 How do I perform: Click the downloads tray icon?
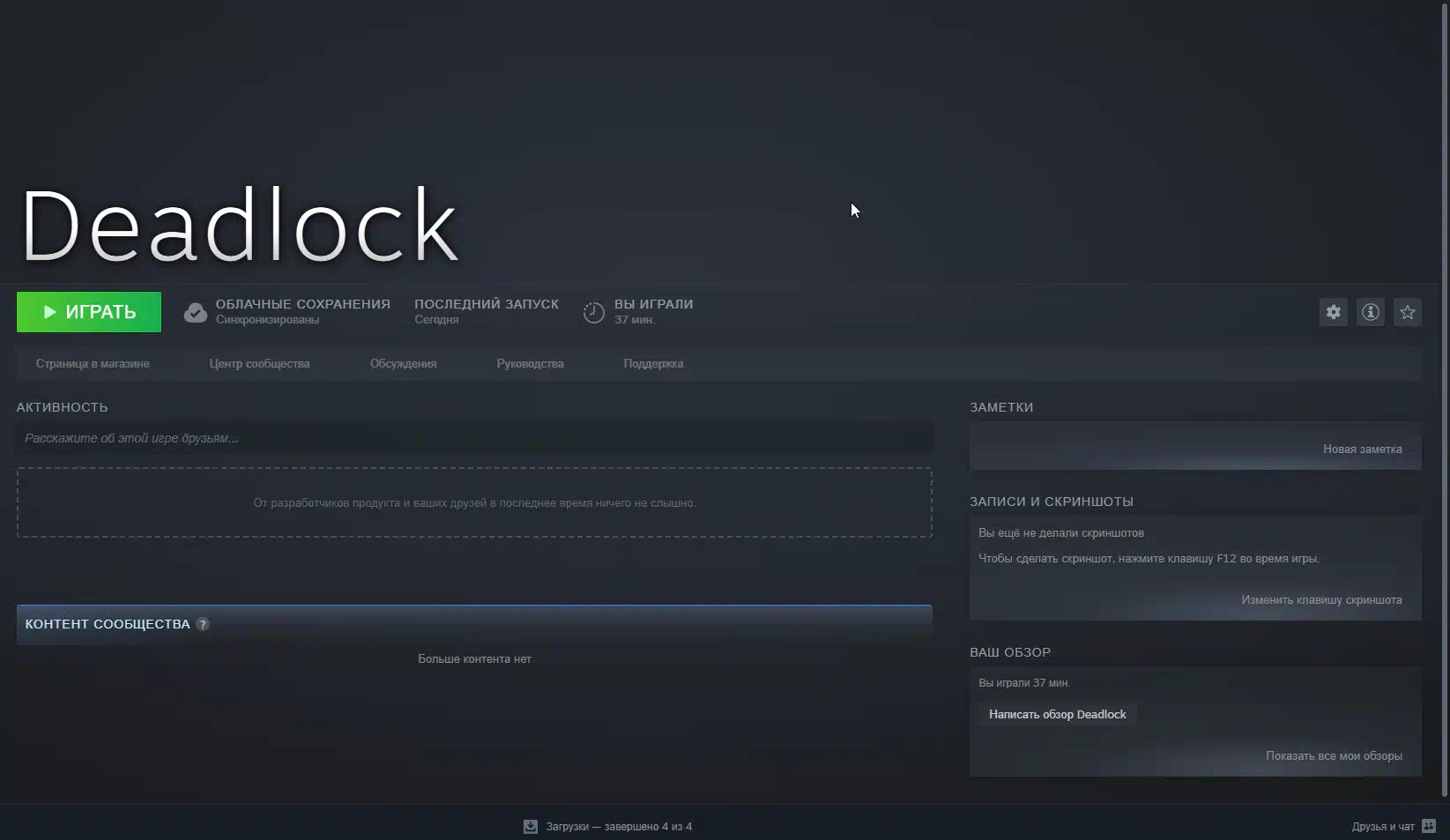[x=531, y=827]
